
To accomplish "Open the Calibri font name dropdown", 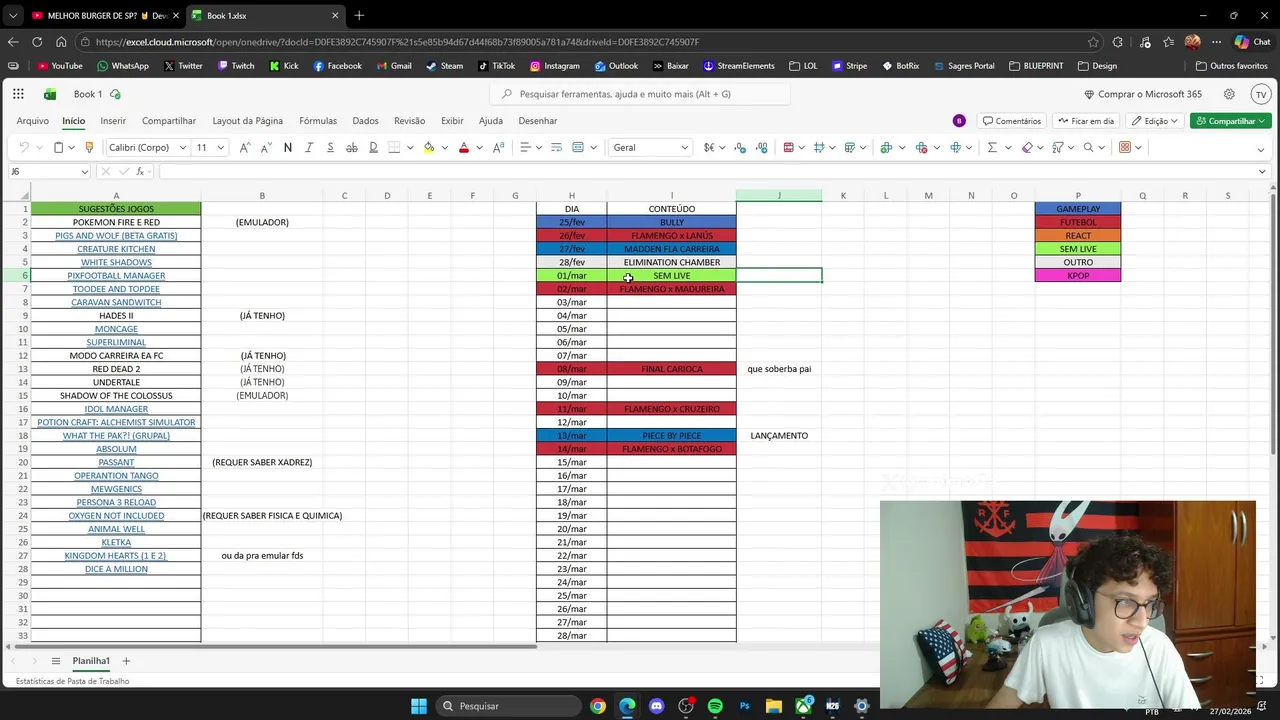I will (x=182, y=147).
